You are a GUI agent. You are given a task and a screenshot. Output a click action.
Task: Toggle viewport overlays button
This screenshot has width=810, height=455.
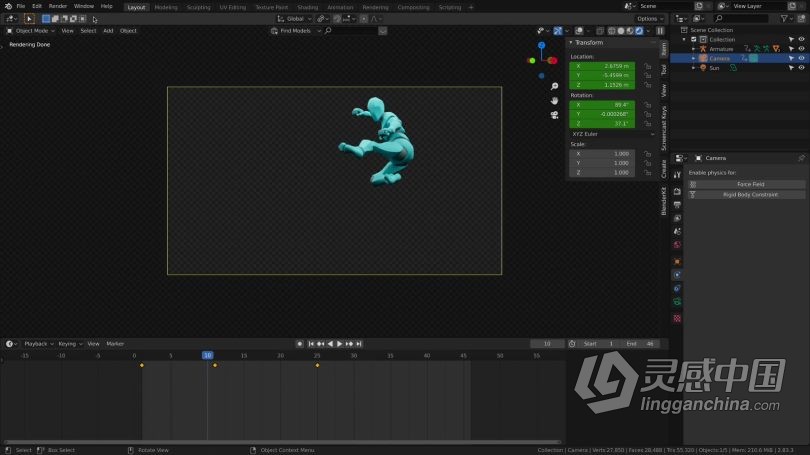579,31
